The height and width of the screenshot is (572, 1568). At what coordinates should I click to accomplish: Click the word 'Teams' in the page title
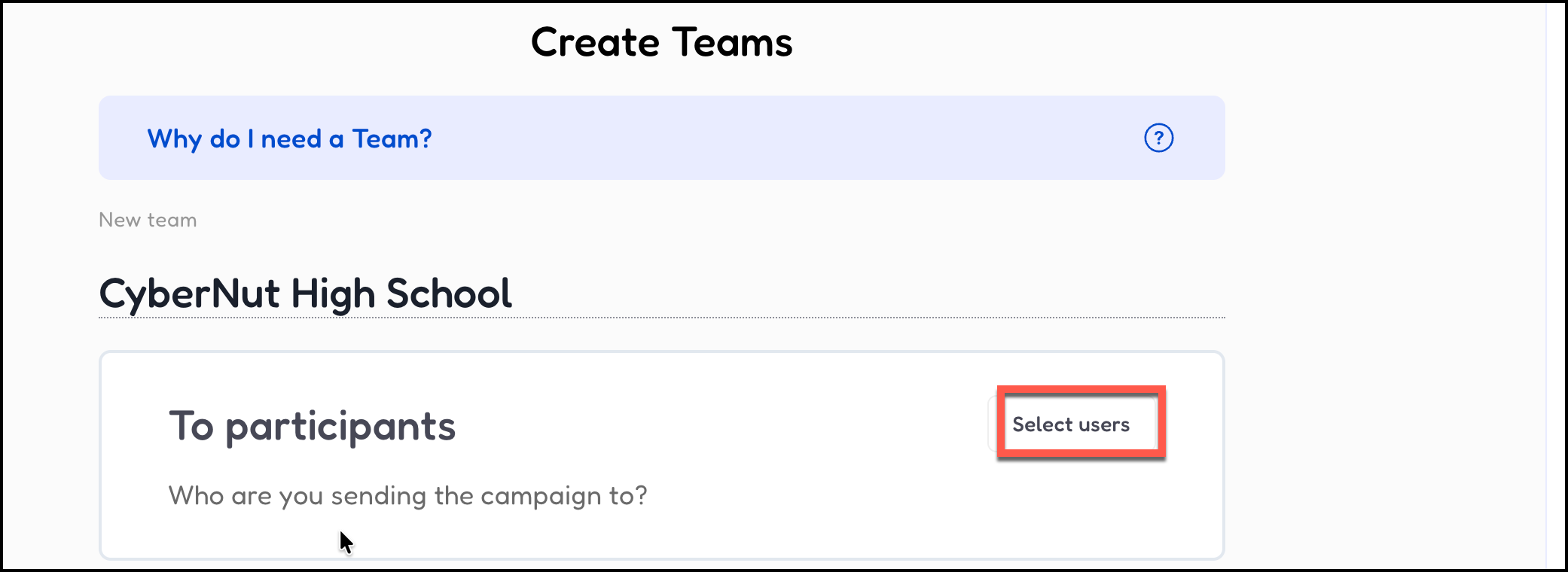click(732, 42)
